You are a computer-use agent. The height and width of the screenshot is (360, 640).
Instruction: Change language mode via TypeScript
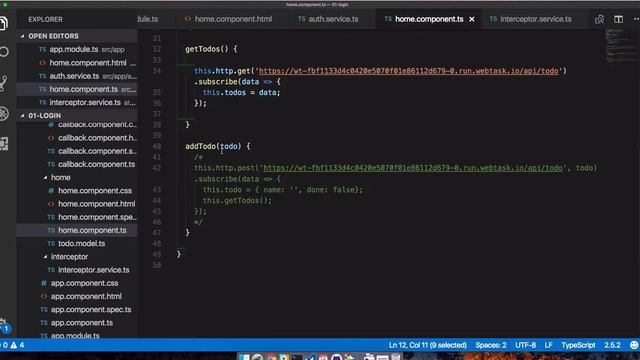(x=578, y=345)
